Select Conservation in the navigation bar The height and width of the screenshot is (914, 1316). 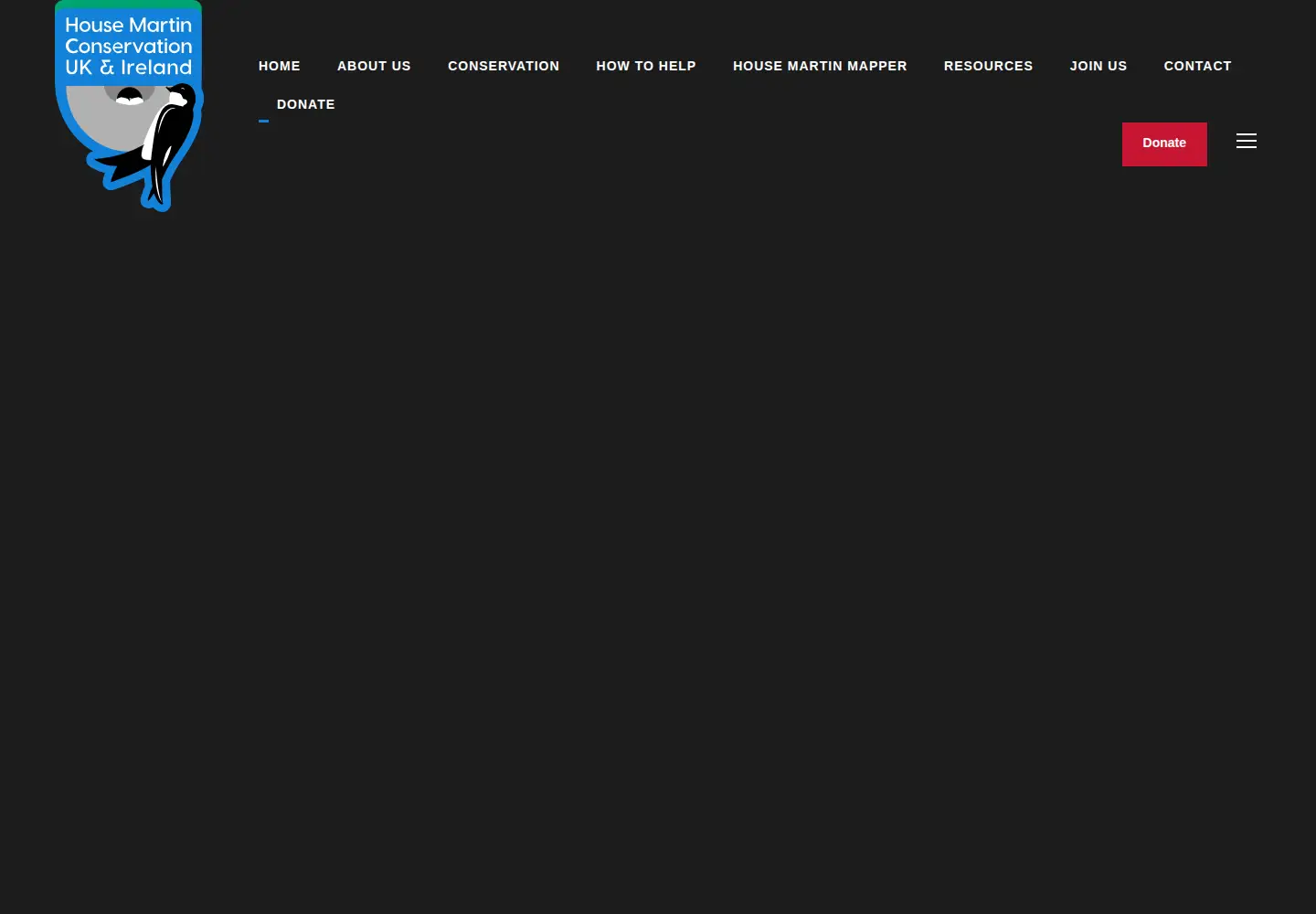click(x=504, y=66)
